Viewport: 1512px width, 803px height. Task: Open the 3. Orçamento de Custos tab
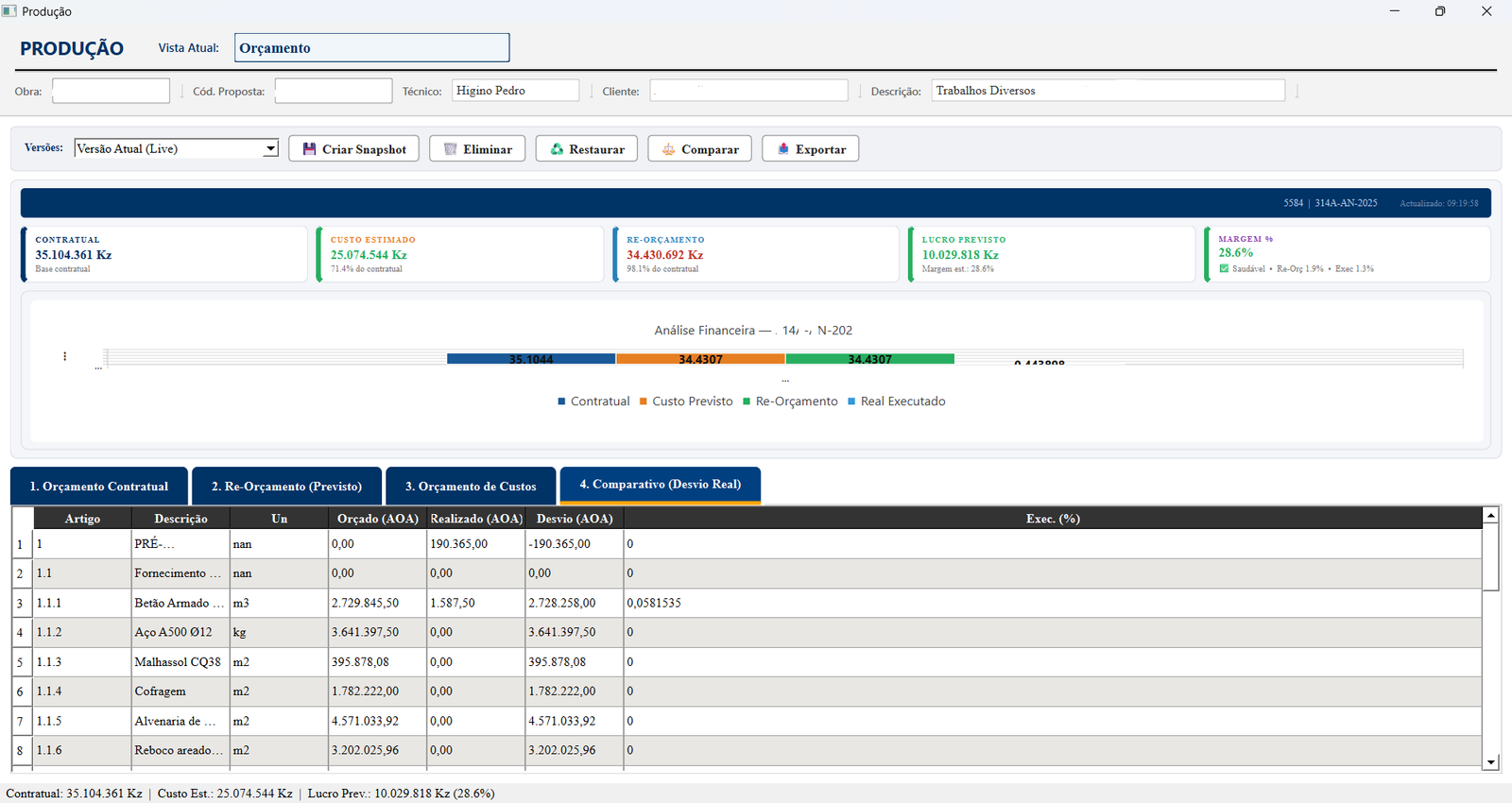tap(471, 487)
